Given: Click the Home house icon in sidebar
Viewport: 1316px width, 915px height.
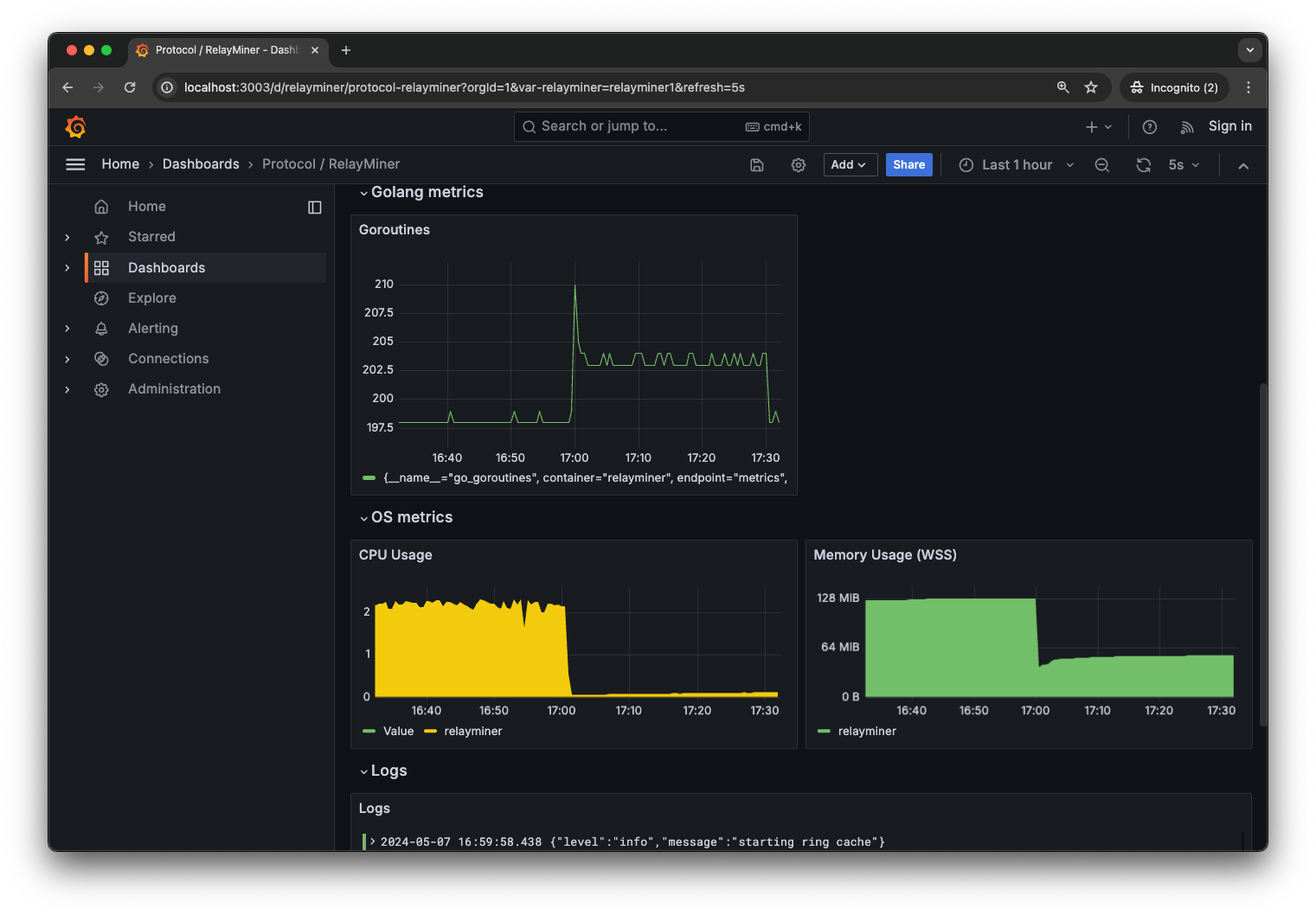Looking at the screenshot, I should point(101,207).
